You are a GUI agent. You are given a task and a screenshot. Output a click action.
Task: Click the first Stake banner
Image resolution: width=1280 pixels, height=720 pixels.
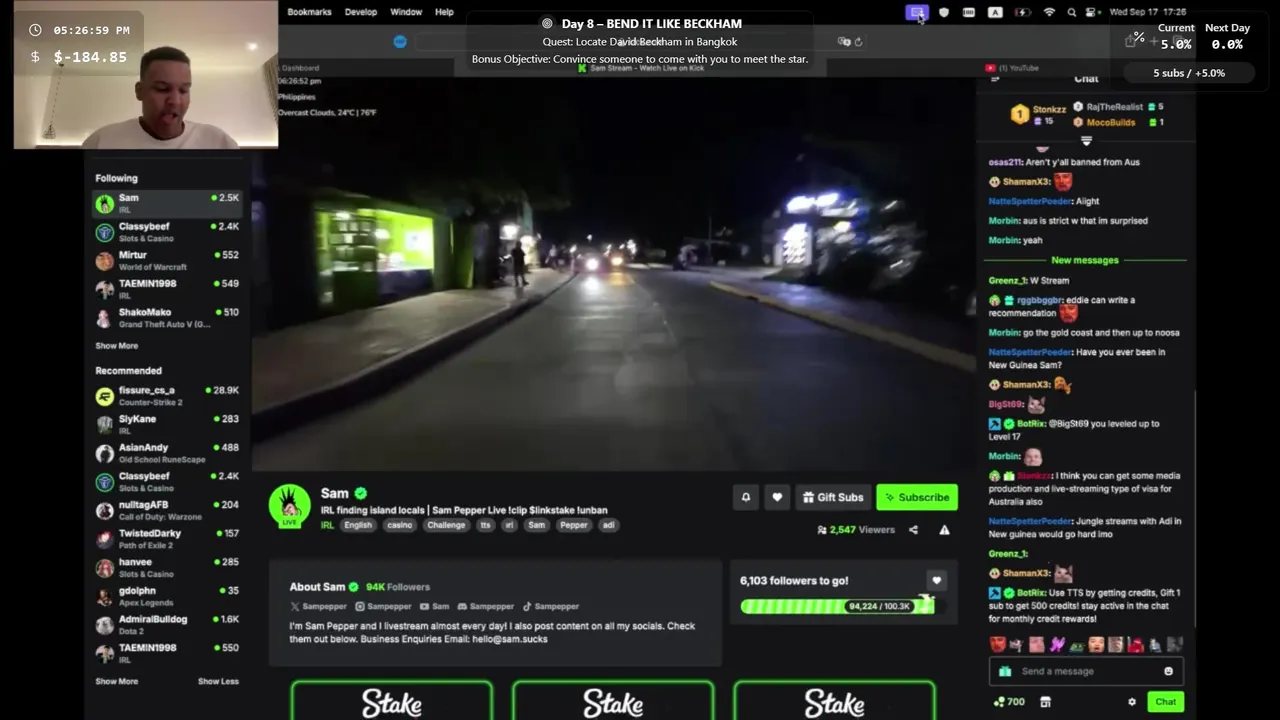pyautogui.click(x=392, y=701)
